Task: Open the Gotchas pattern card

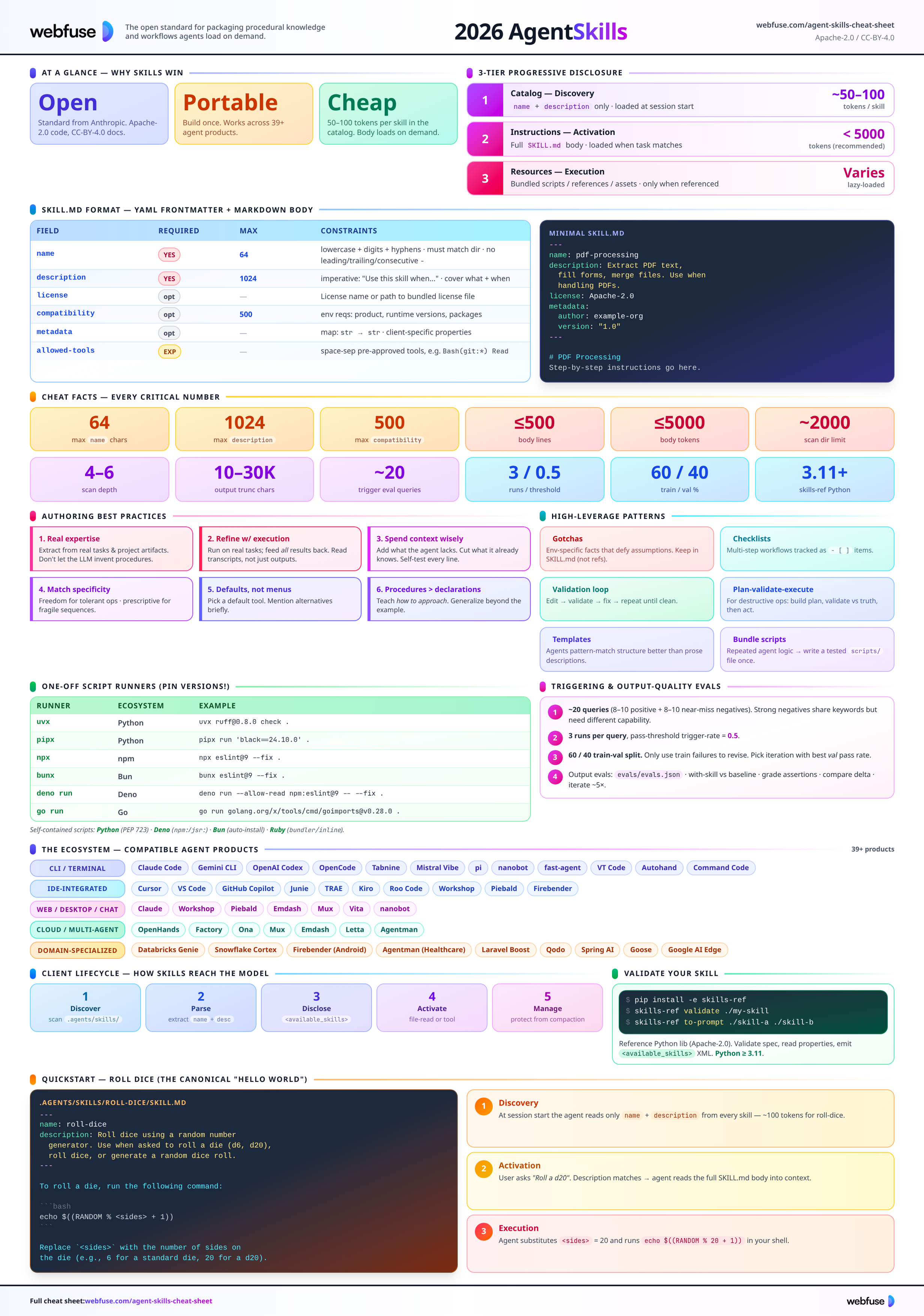Action: pos(627,548)
